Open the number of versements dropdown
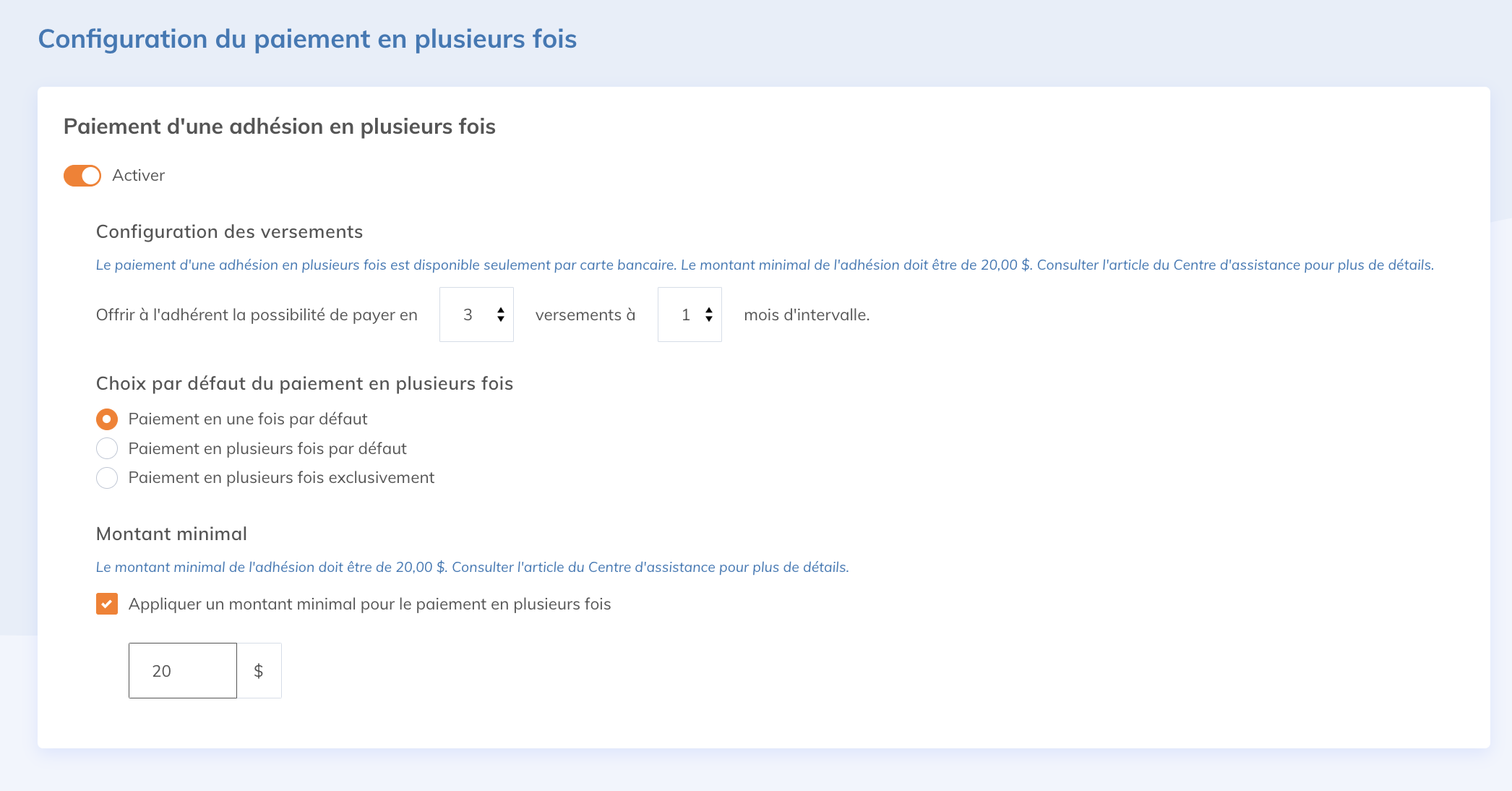Screen dimensions: 1512x791 476,315
